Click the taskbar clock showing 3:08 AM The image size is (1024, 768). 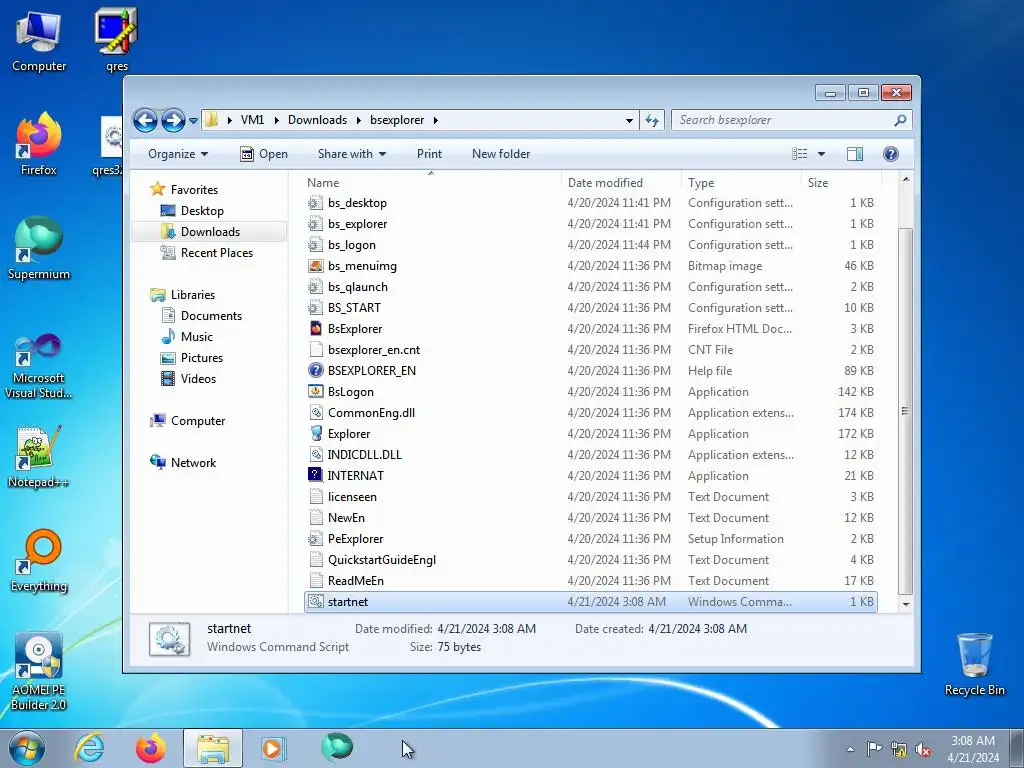coord(972,749)
